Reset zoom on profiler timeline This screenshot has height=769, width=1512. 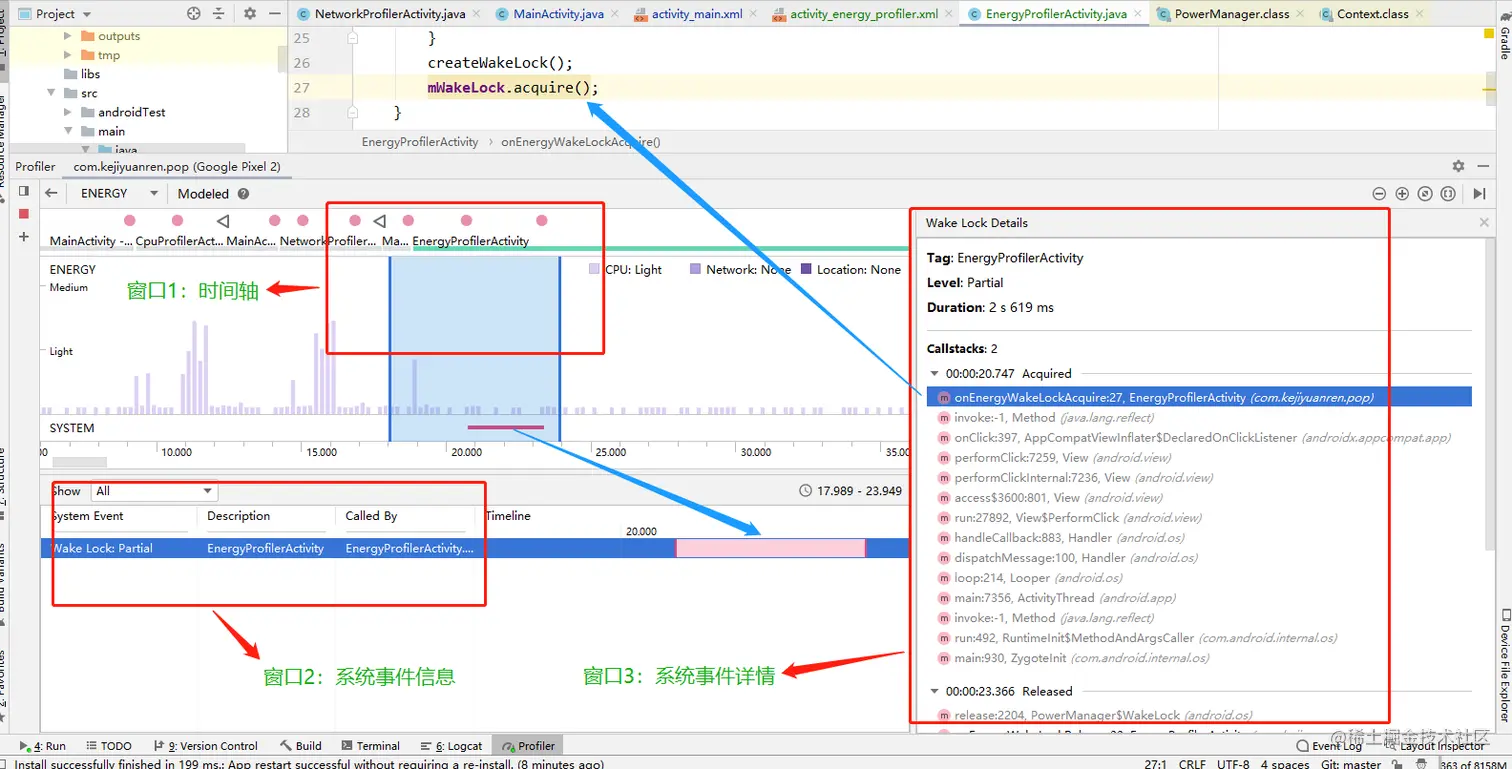click(1426, 194)
